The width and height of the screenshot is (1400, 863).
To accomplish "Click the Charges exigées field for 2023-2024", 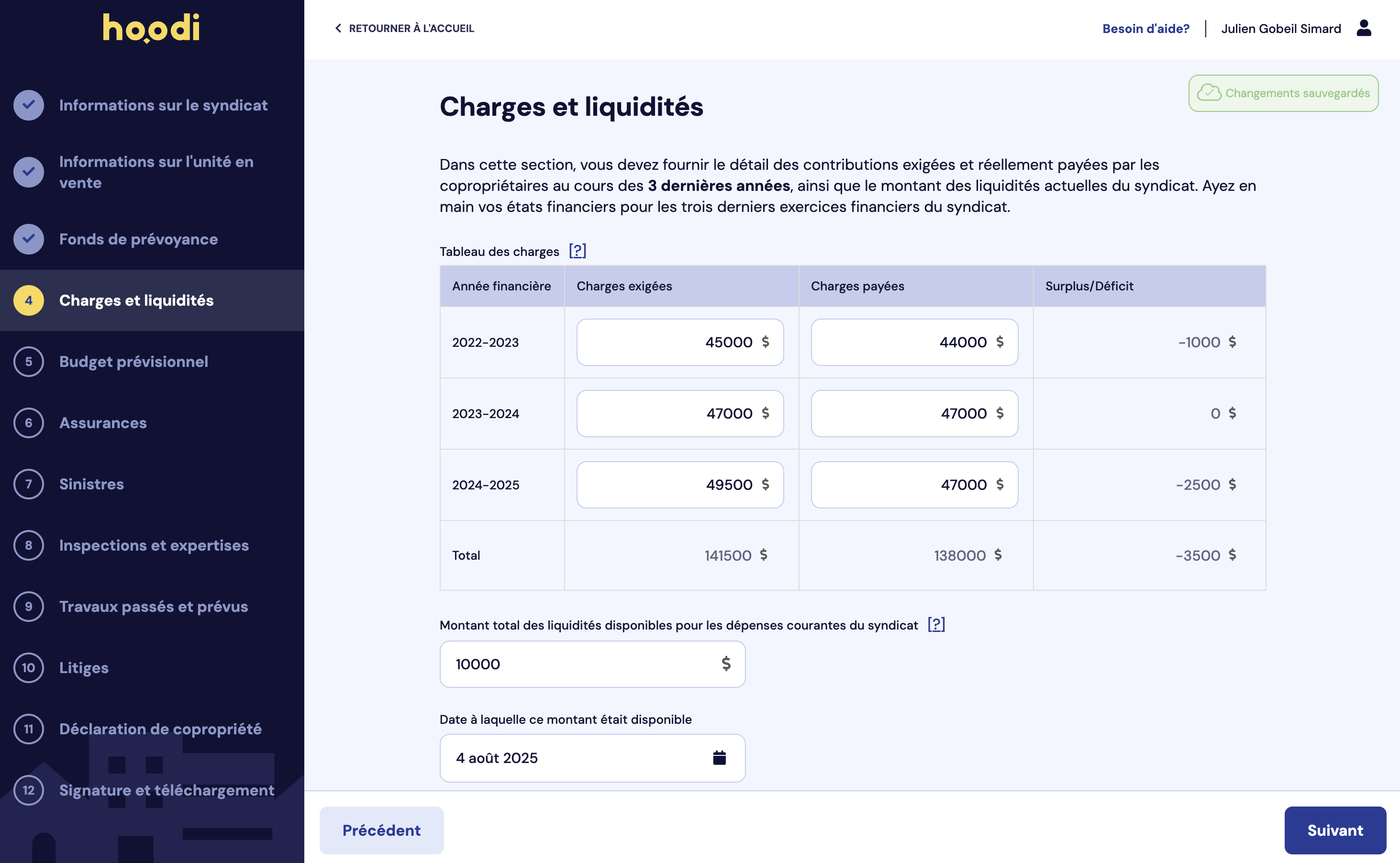I will 680,413.
